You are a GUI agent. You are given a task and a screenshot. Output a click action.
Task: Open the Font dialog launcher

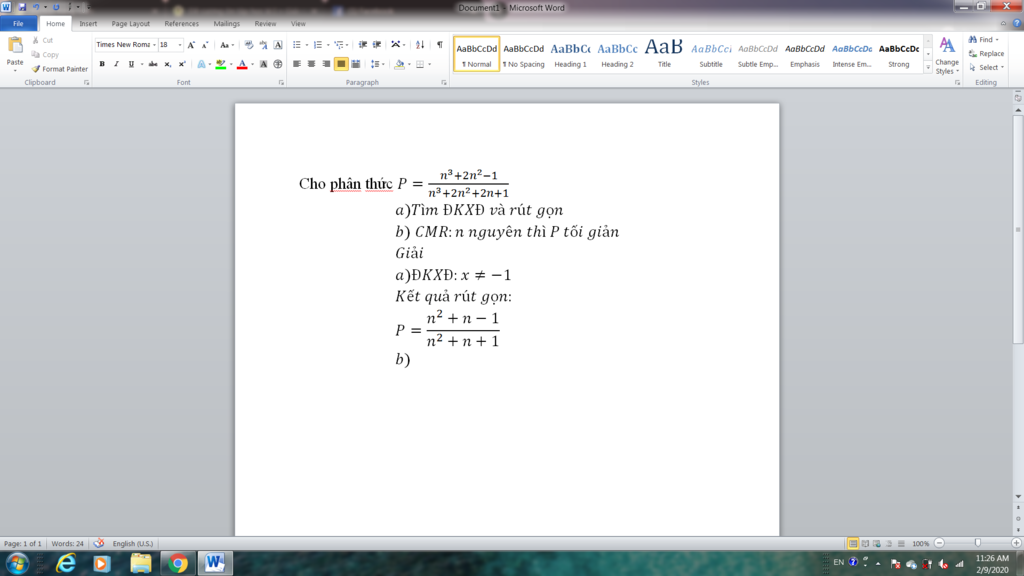(281, 83)
